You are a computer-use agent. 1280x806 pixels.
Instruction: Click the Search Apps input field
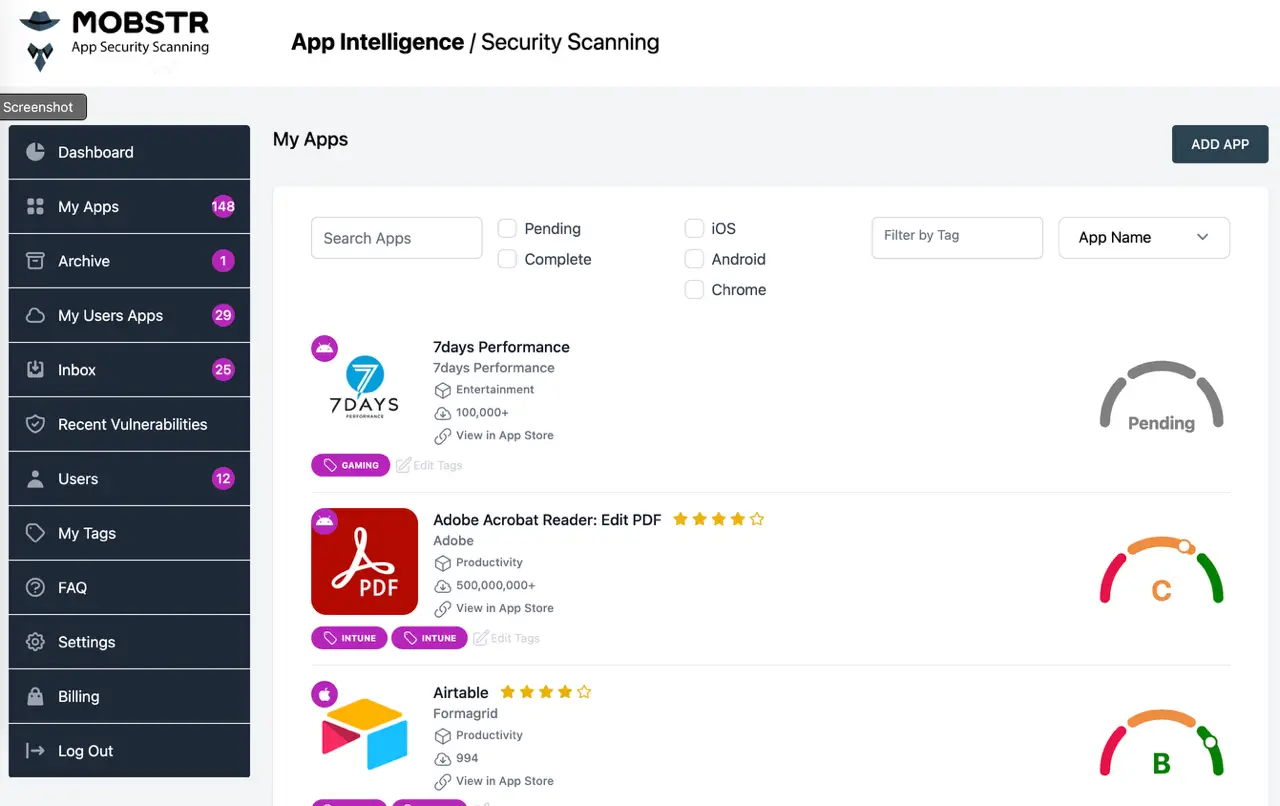coord(396,237)
